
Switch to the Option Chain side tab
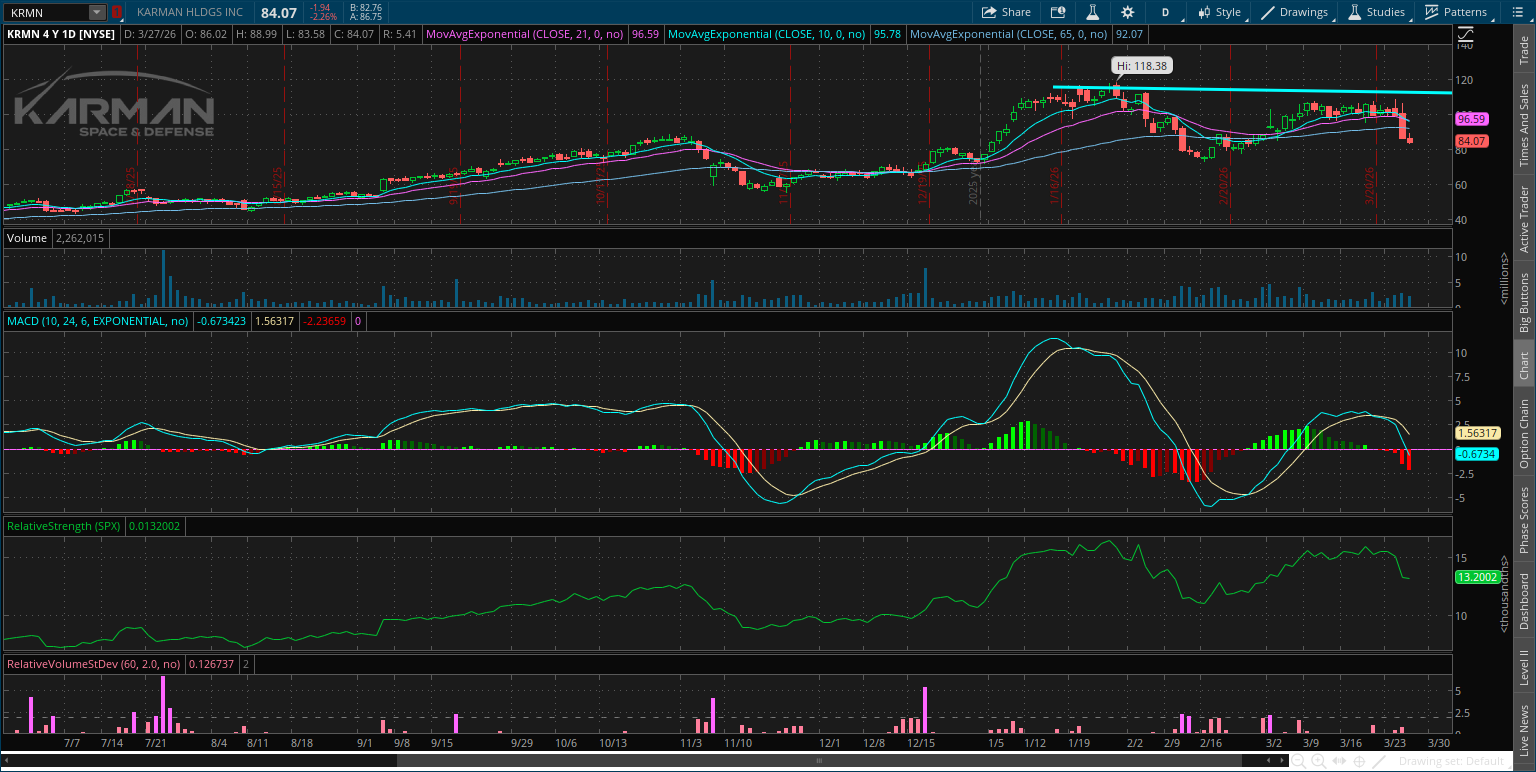point(1524,434)
